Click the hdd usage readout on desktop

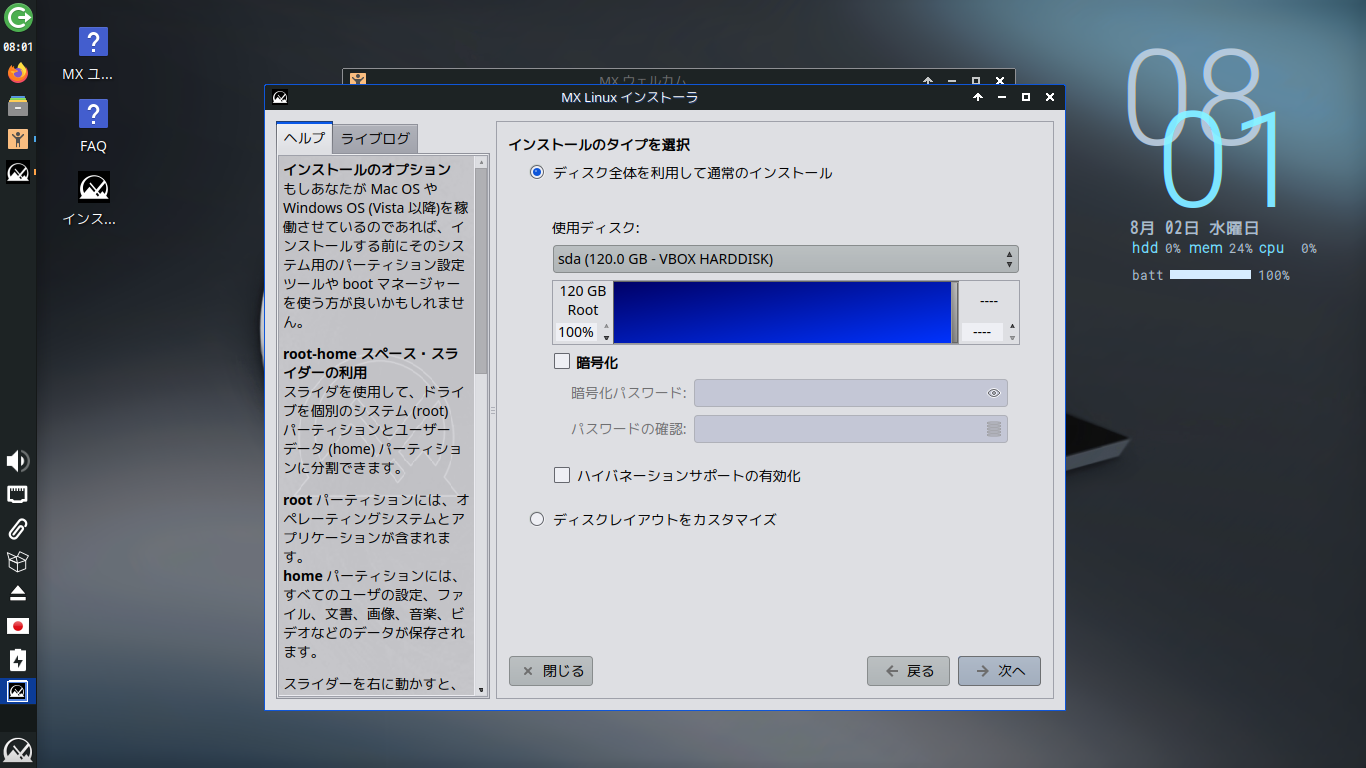click(1156, 248)
